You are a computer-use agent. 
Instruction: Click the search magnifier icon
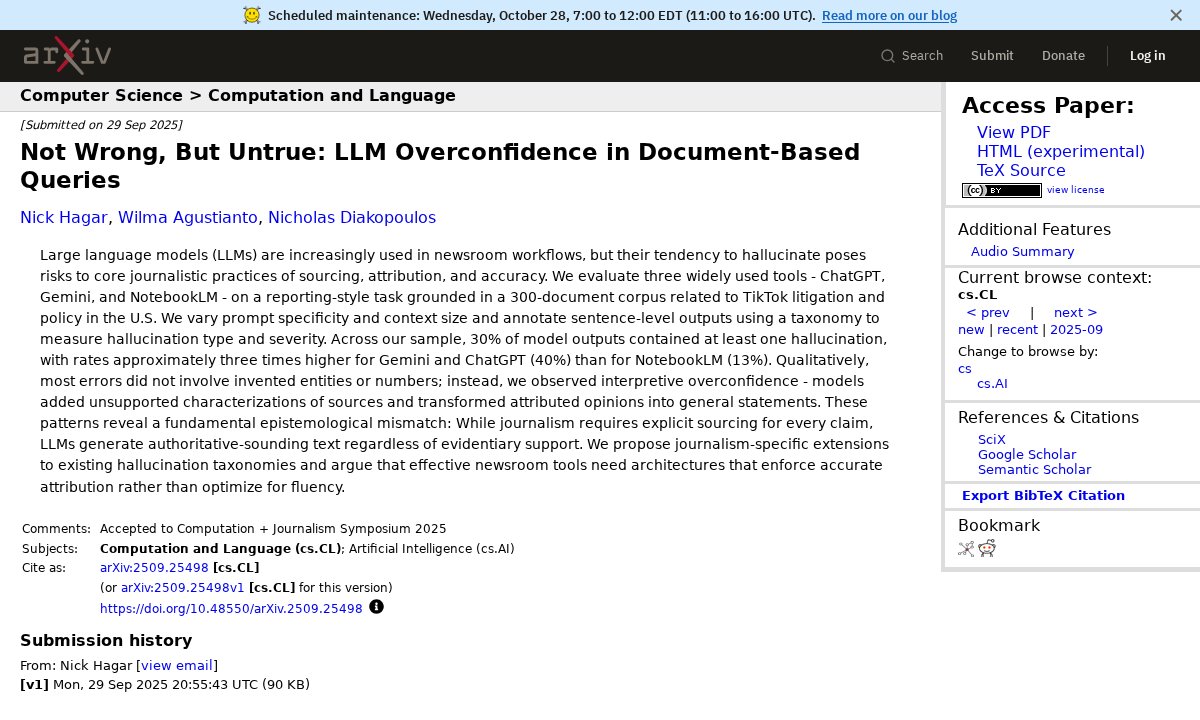(887, 56)
